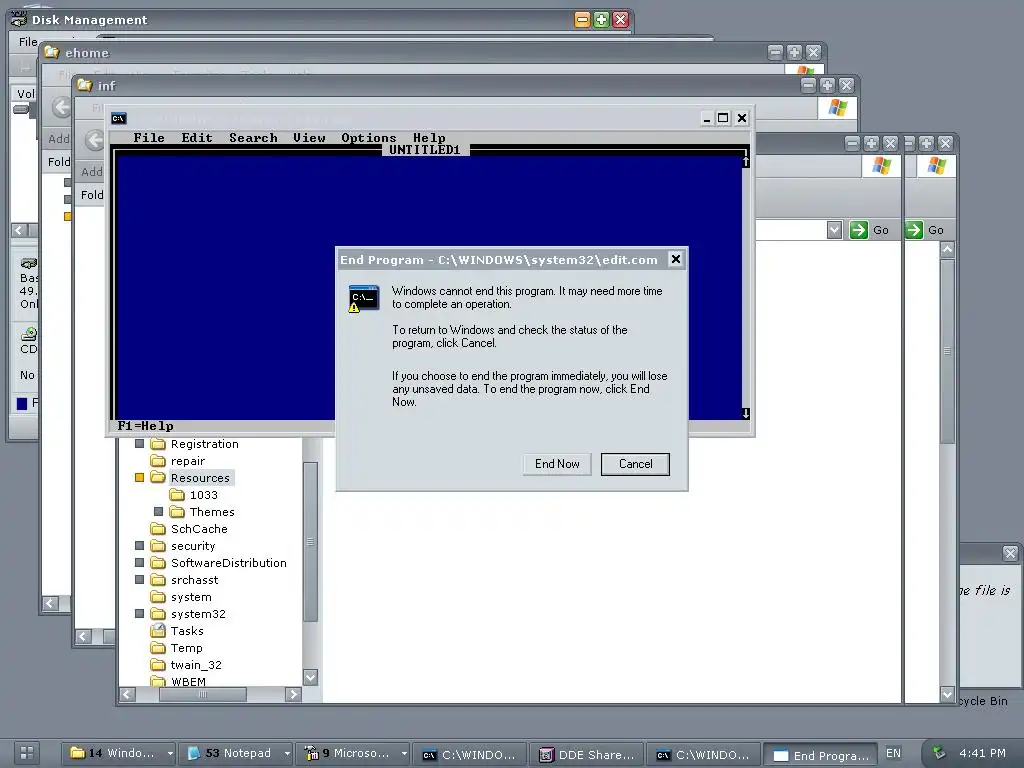The width and height of the screenshot is (1024, 768).
Task: Click the basic disk icon in Disk Management
Action: 29,264
